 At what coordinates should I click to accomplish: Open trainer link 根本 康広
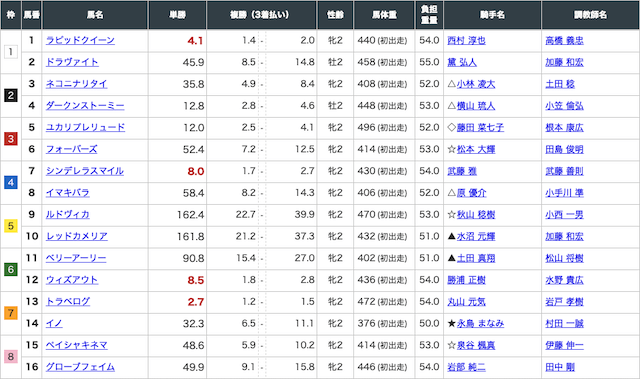click(564, 127)
